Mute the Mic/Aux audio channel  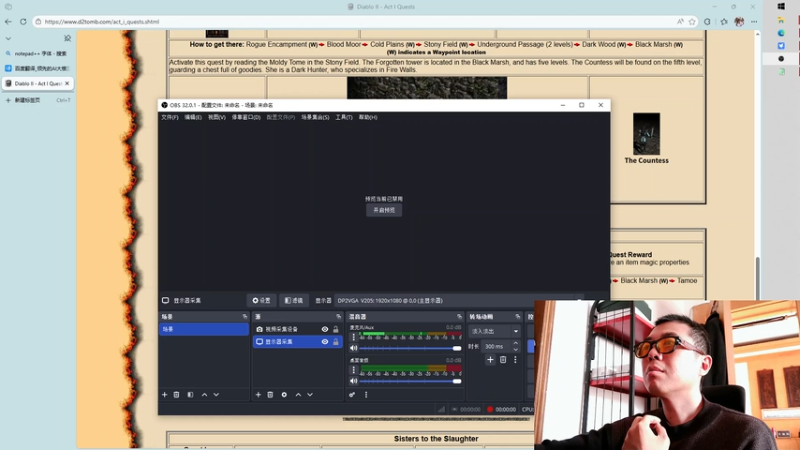coord(354,348)
